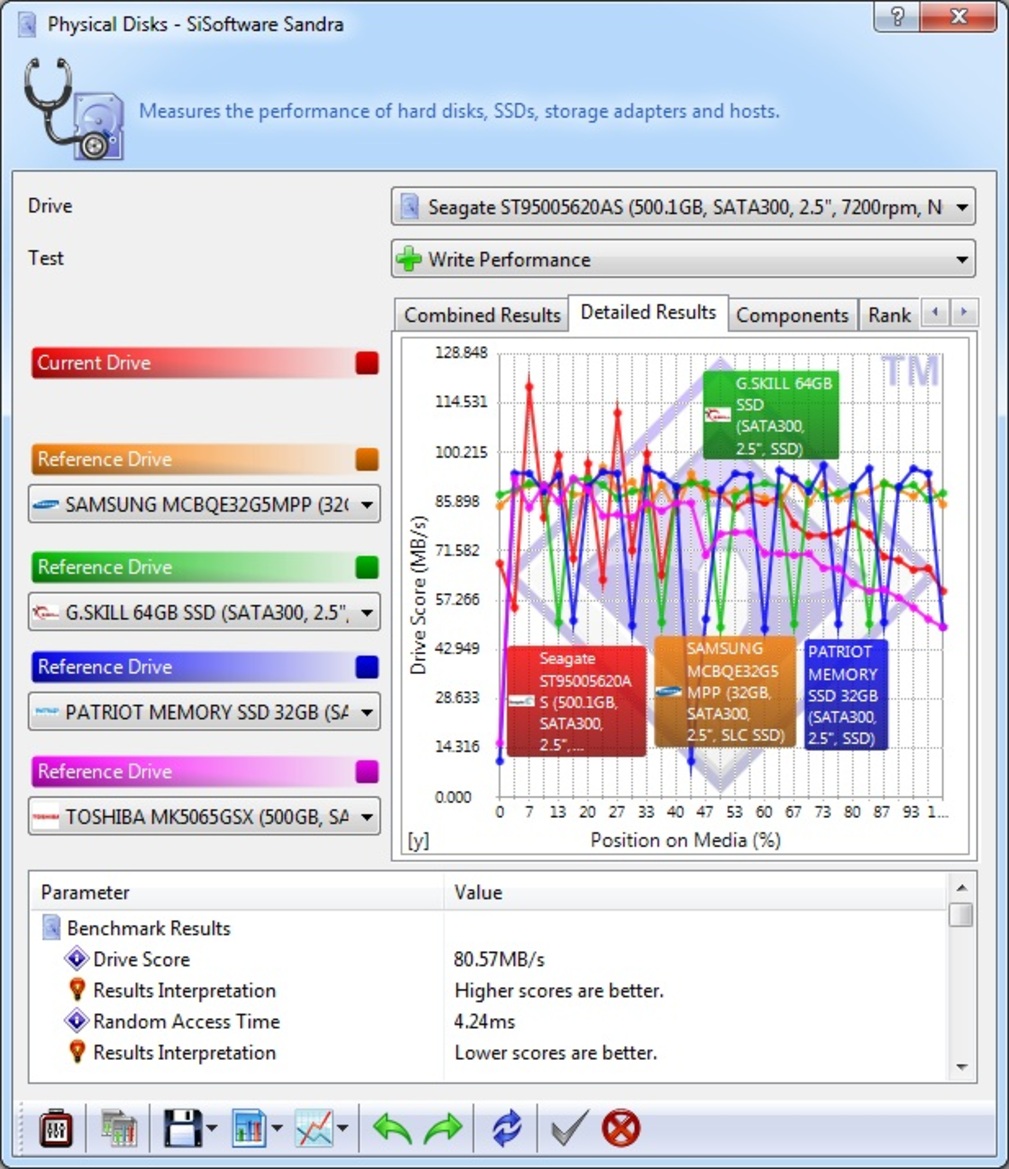Viewport: 1009px width, 1169px height.
Task: Click the Parameter column header
Action: [236, 892]
